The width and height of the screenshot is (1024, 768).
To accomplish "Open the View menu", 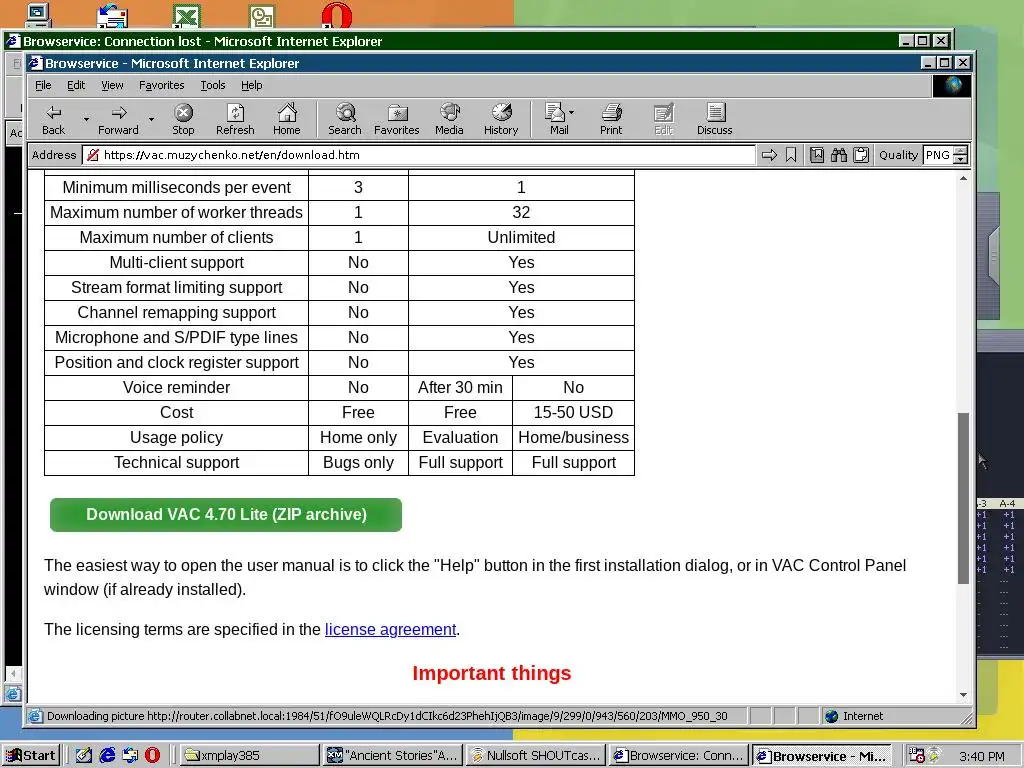I will pyautogui.click(x=112, y=85).
